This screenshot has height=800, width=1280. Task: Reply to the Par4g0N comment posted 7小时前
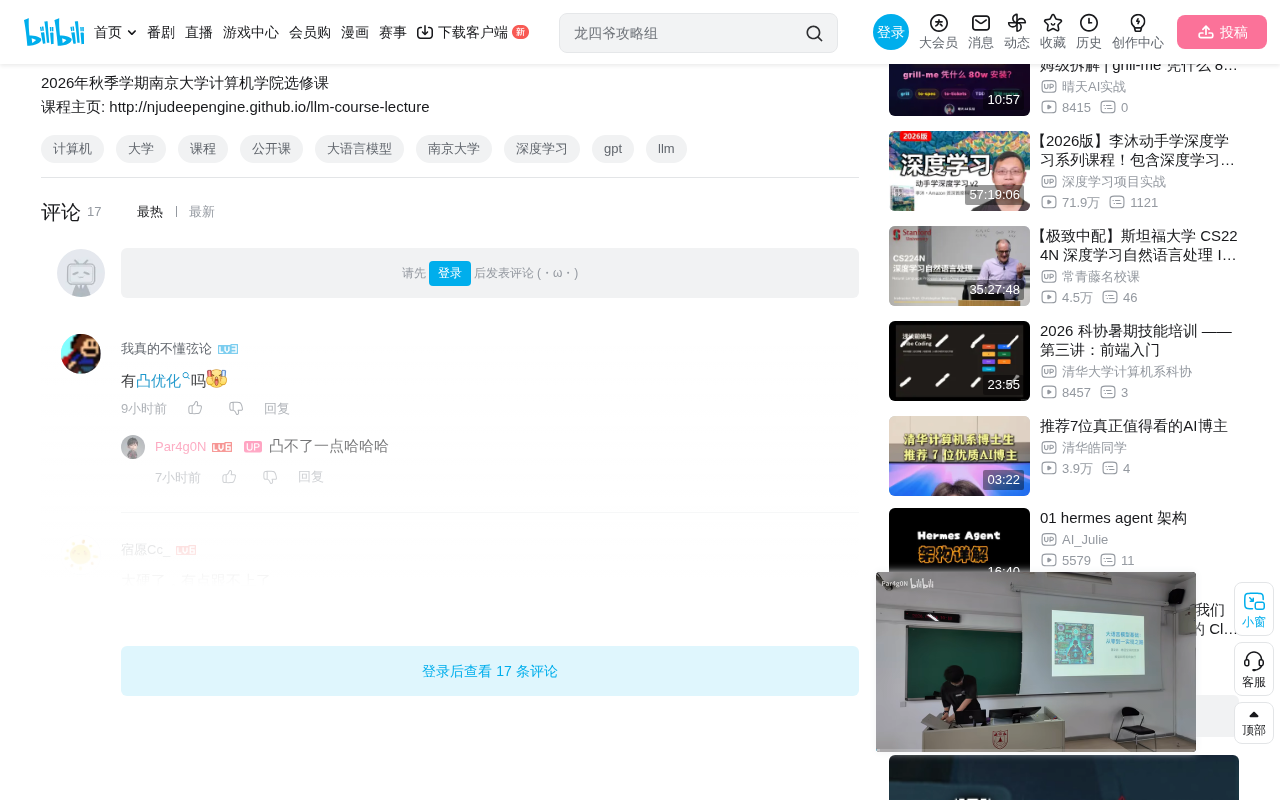(311, 477)
